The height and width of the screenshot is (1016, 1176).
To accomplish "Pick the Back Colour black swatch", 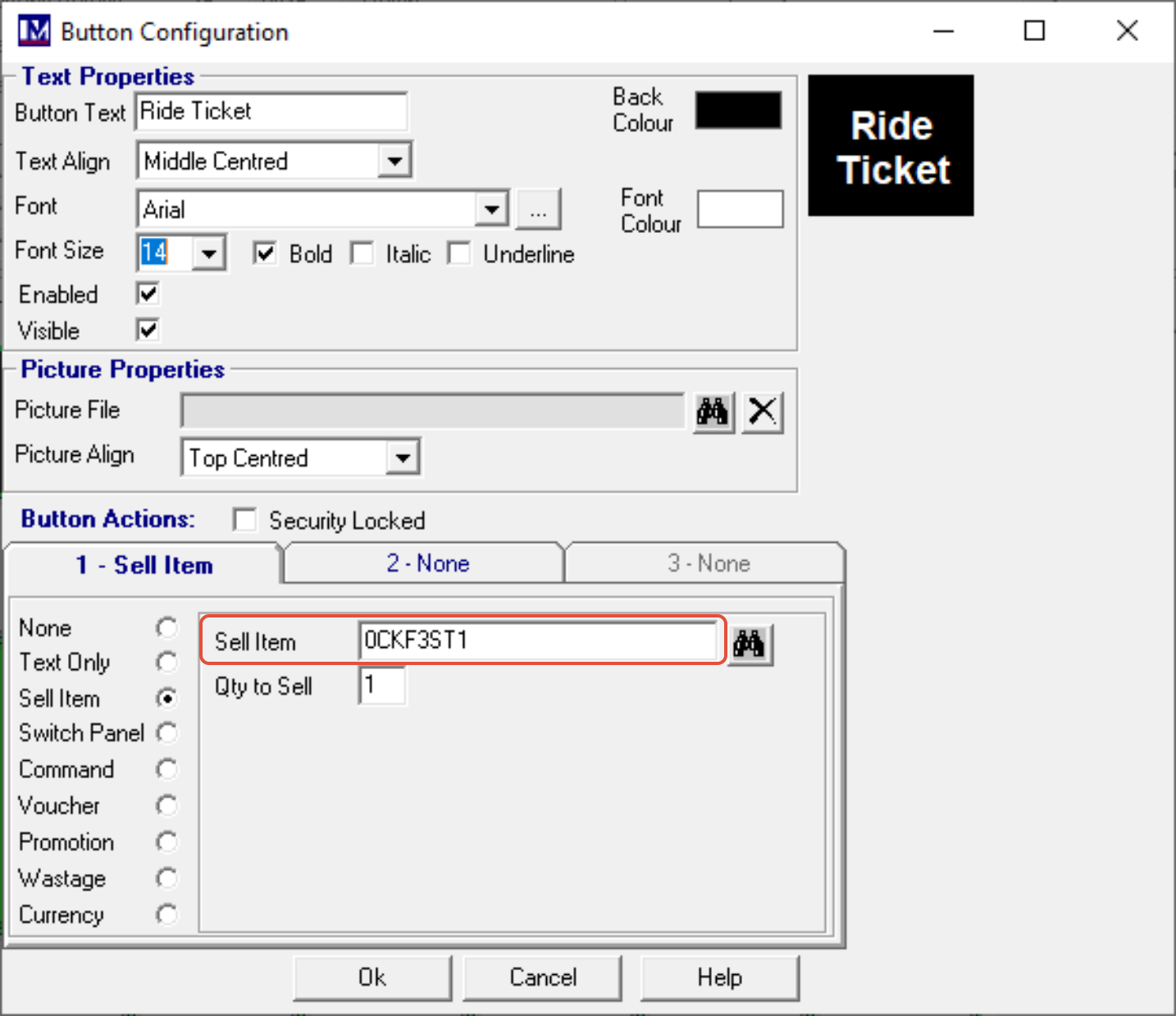I will point(738,110).
